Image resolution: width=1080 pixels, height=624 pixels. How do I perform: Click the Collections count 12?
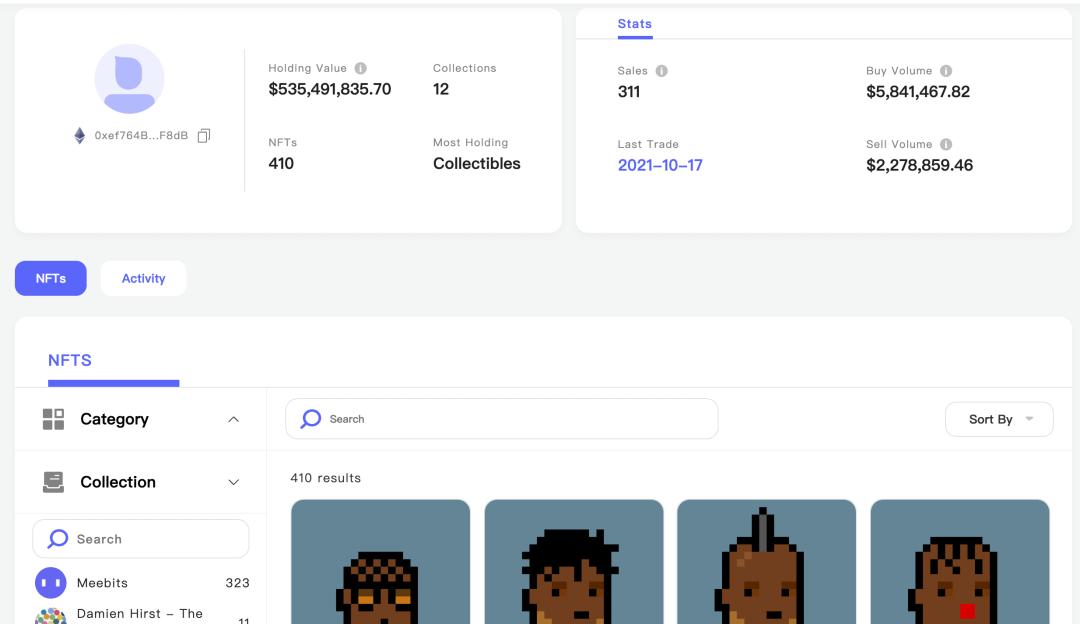click(x=441, y=90)
